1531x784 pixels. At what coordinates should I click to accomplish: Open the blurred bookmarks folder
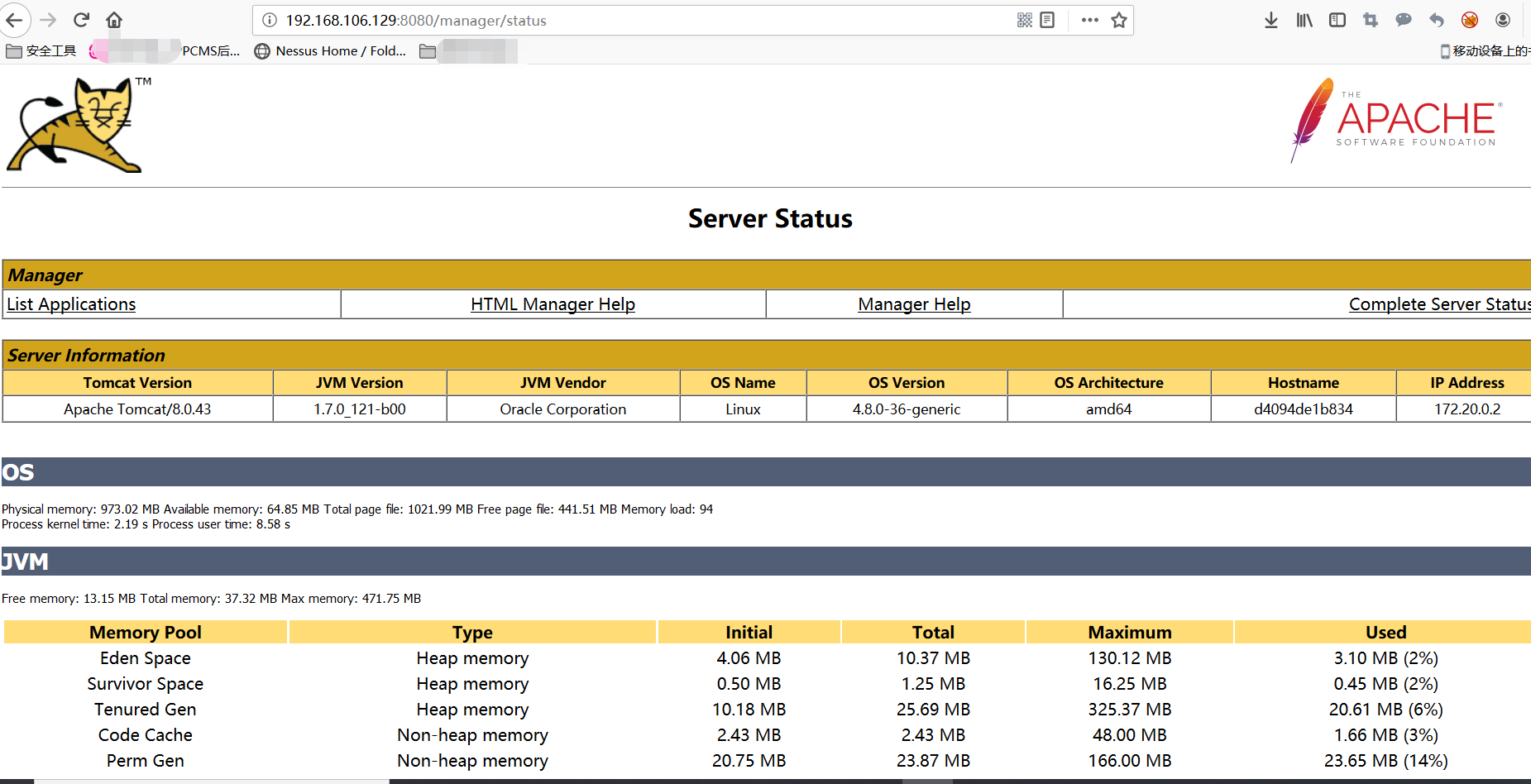(x=468, y=51)
